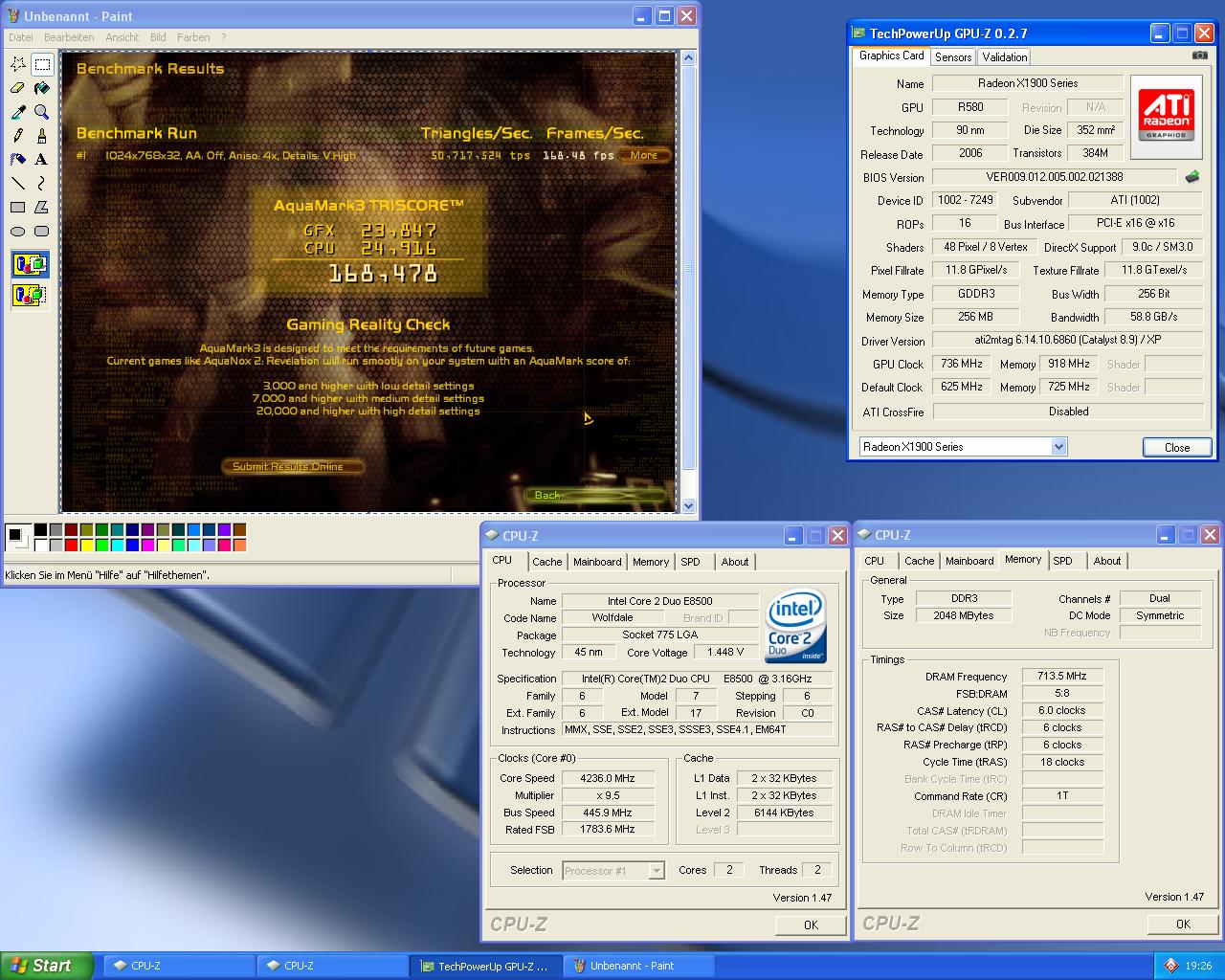Image resolution: width=1225 pixels, height=980 pixels.
Task: Open the Bild menu in Paint
Action: 158,37
